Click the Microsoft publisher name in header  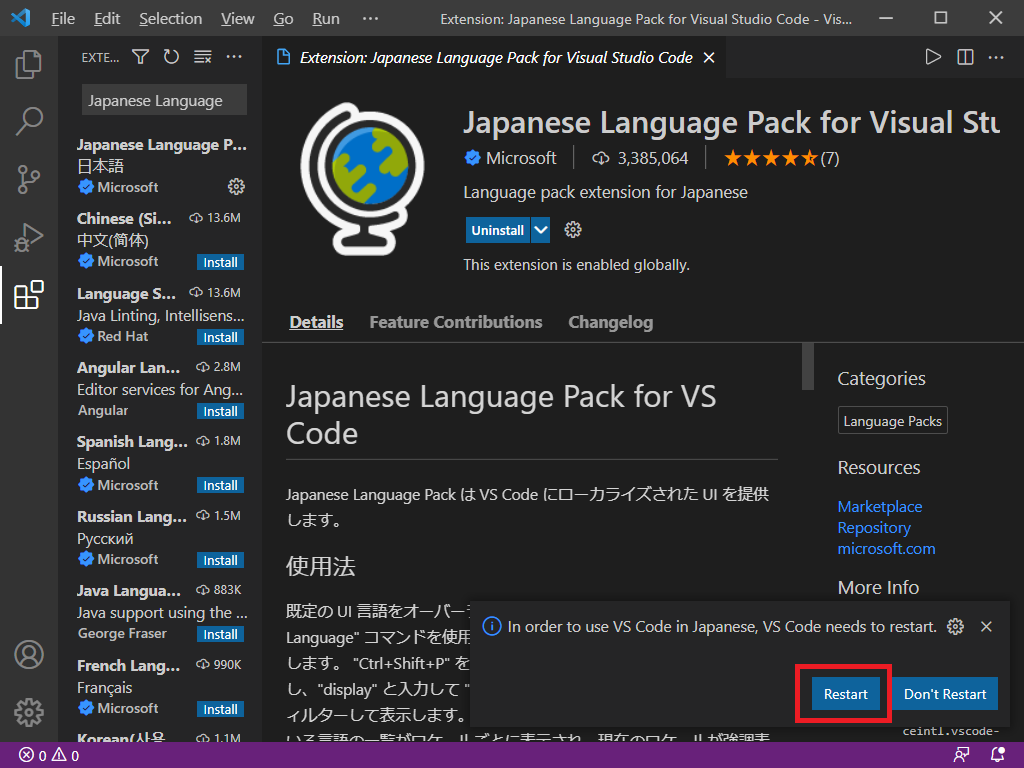coord(520,158)
